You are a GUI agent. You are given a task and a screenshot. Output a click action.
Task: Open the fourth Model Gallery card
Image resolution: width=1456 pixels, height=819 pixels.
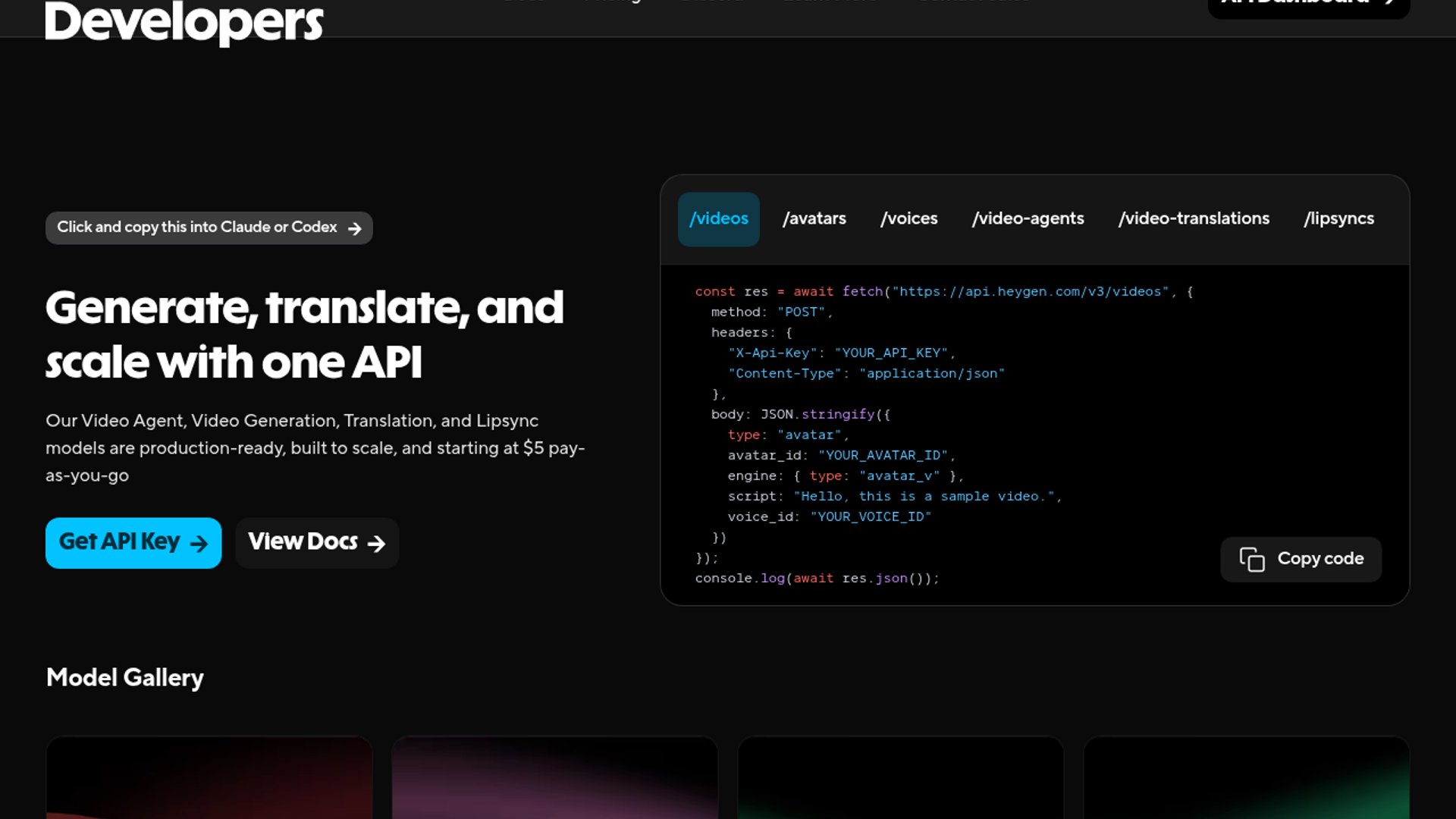point(1247,777)
